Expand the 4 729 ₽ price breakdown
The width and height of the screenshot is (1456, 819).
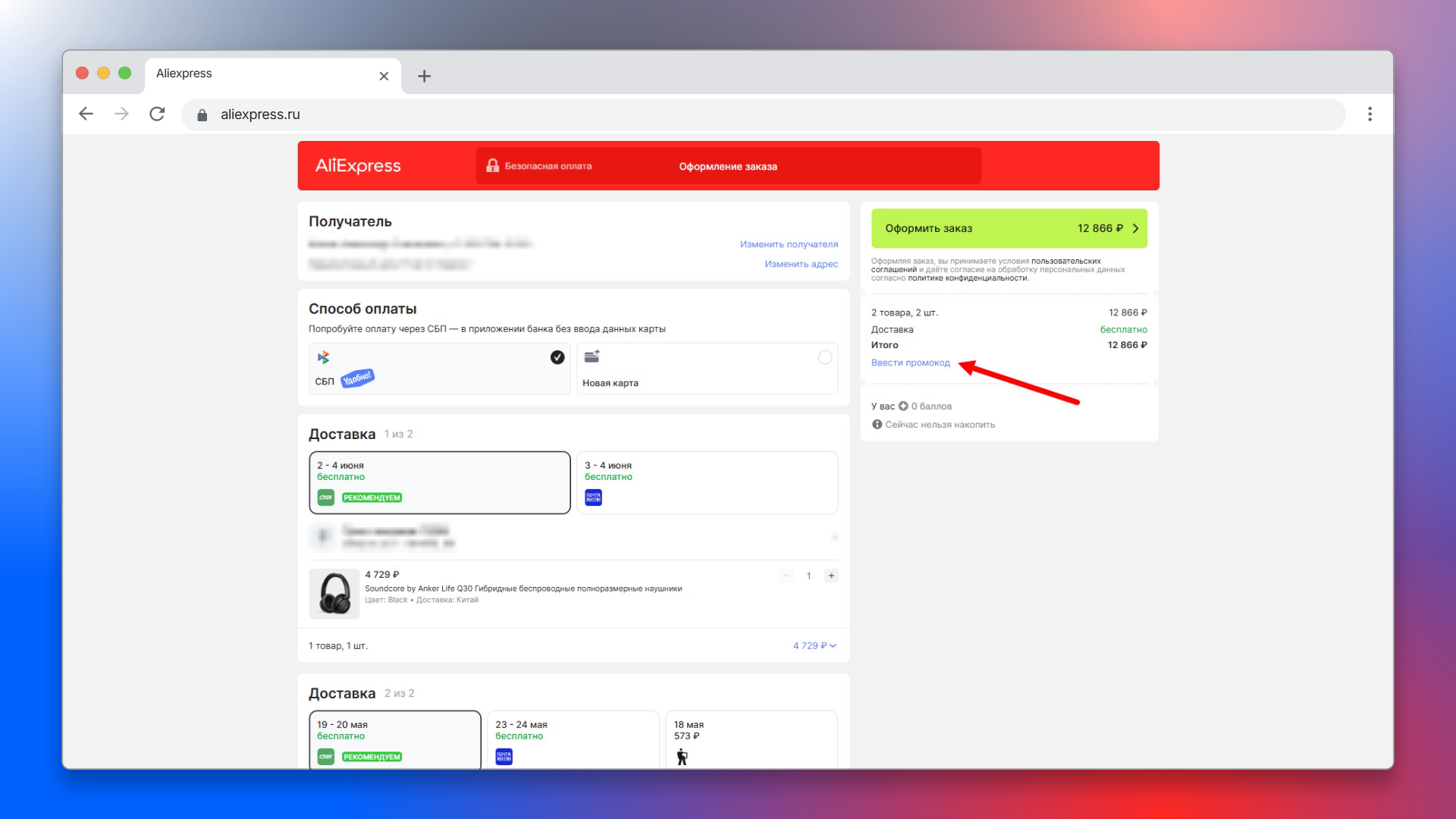coord(815,645)
